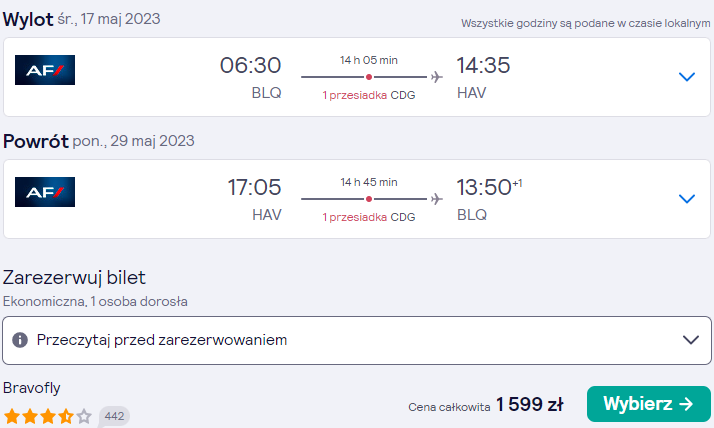Click the total price 1 599 zł
The image size is (714, 428).
(530, 404)
